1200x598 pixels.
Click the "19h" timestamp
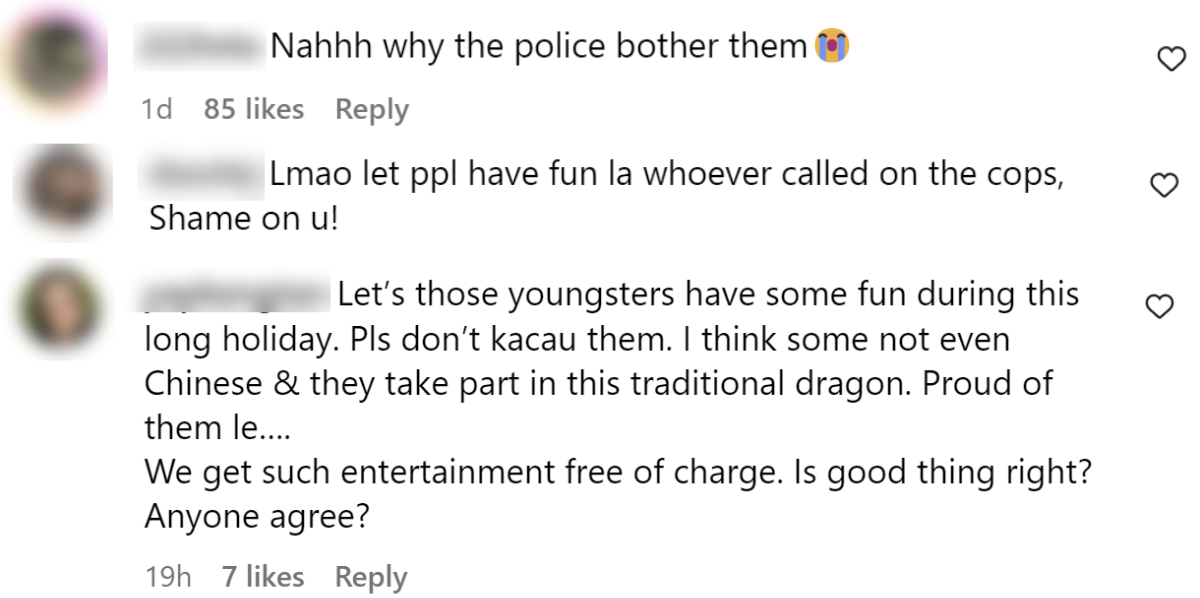[167, 577]
